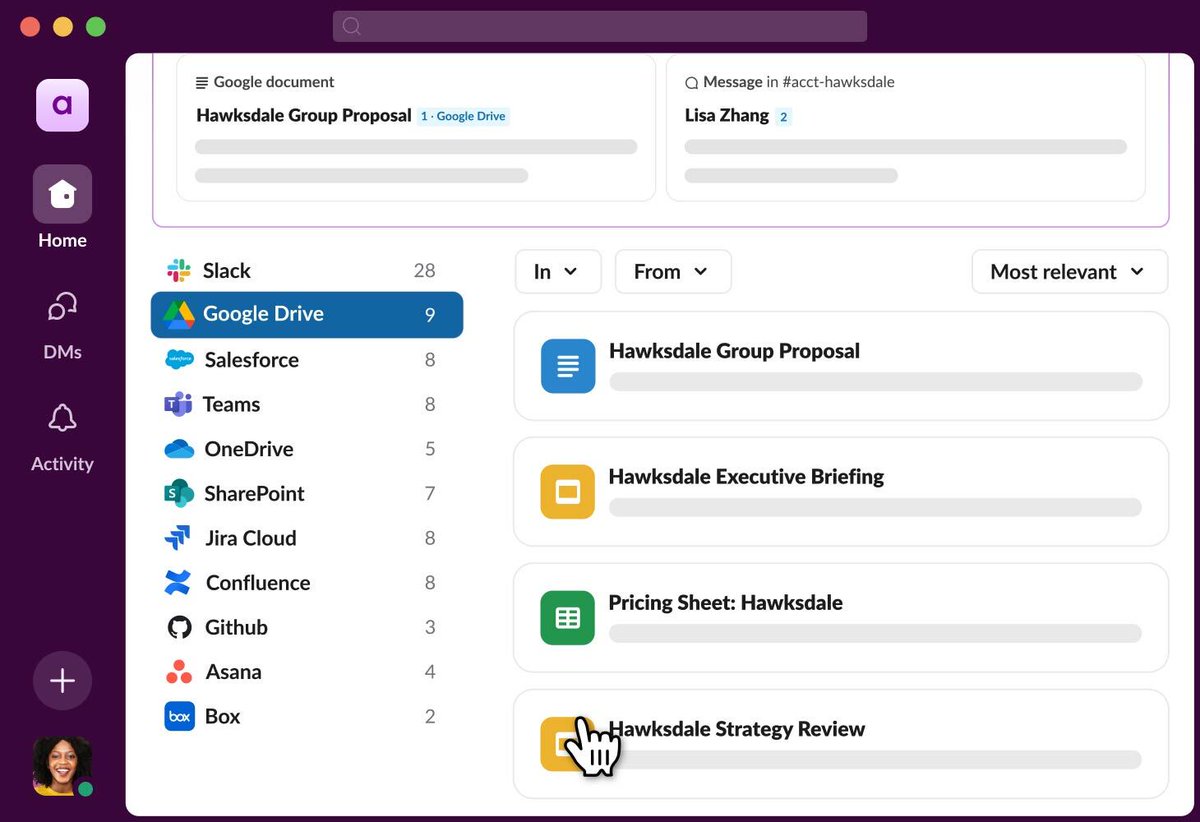Open the workspace switcher "a" icon
The image size is (1200, 822).
click(x=62, y=105)
